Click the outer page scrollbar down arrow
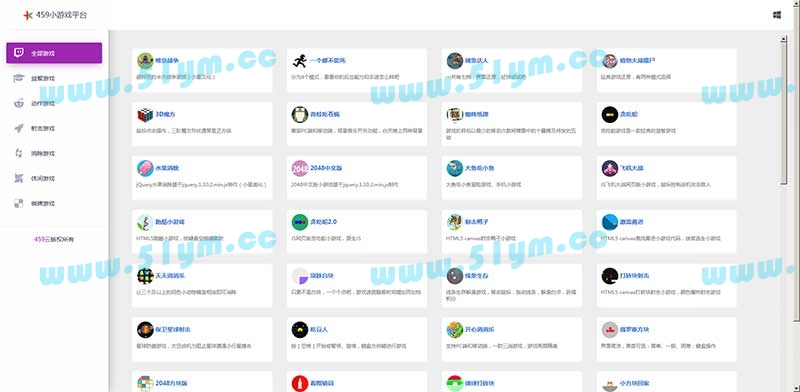The image size is (800, 392). point(796,388)
